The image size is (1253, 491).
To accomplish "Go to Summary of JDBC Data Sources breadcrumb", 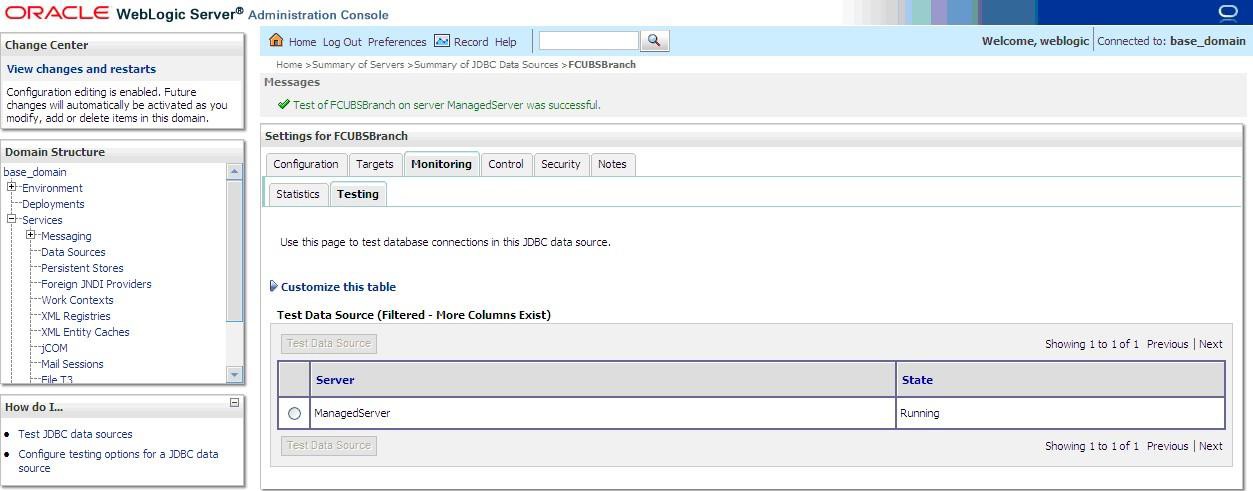I will [x=486, y=64].
